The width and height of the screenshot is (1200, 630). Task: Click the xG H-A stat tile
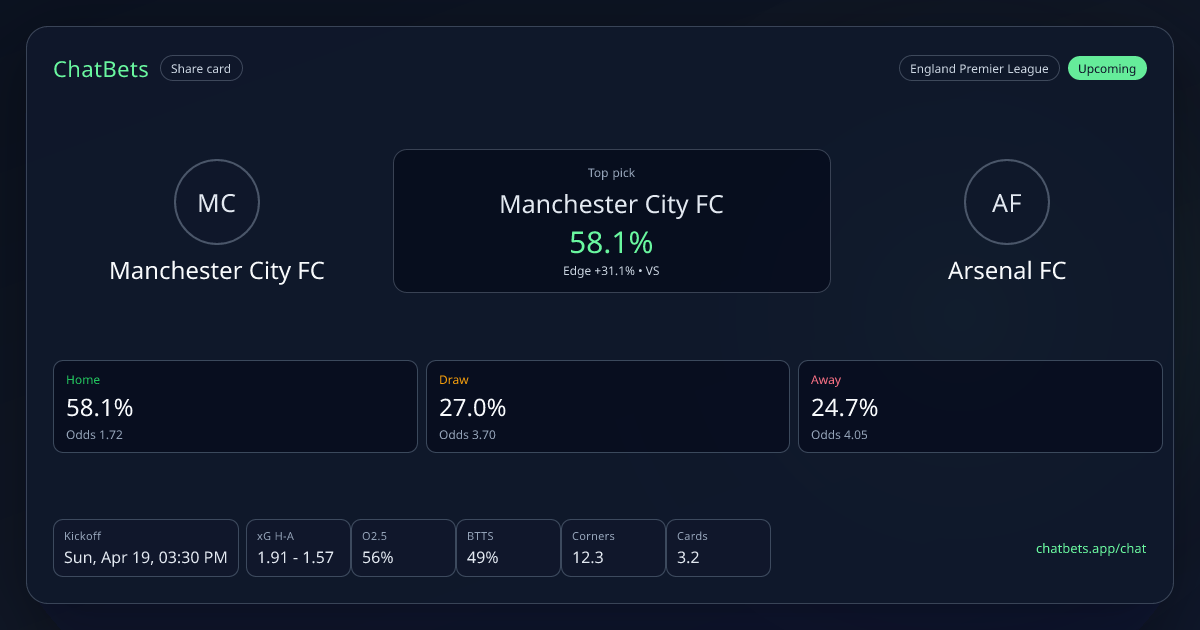pyautogui.click(x=298, y=548)
